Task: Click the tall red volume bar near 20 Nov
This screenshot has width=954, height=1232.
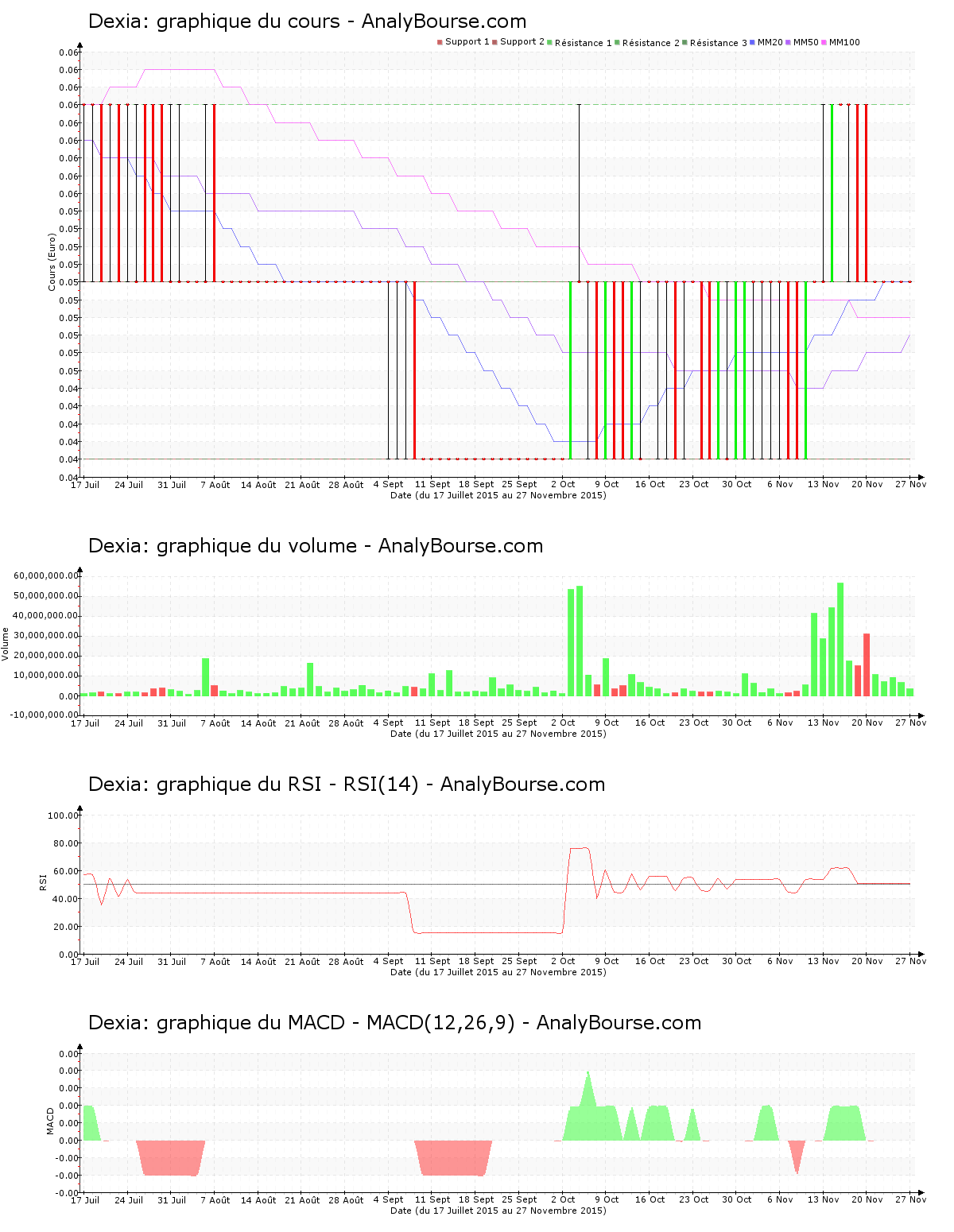Action: tap(867, 665)
